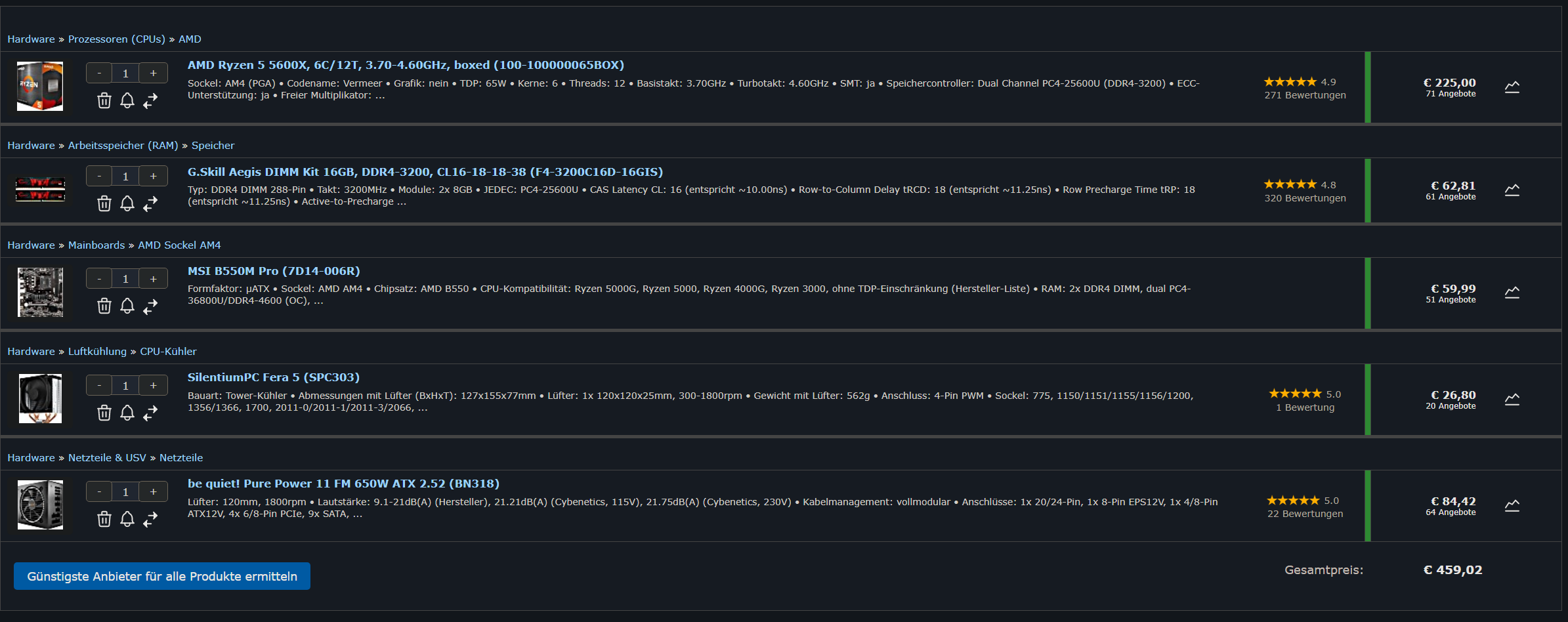Viewport: 1568px width, 622px height.
Task: Increase SilentiumPC Fera 5 quantity
Action: point(154,385)
